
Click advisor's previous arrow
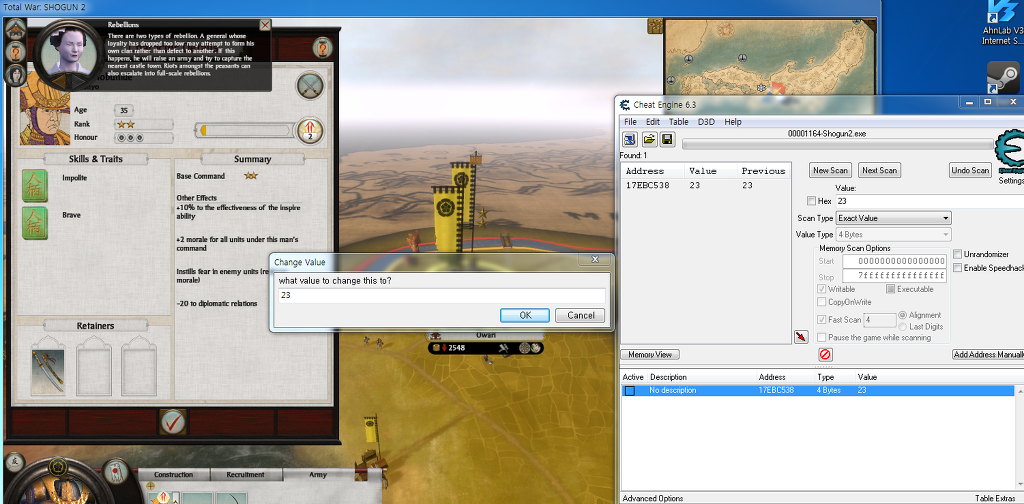(x=57, y=81)
